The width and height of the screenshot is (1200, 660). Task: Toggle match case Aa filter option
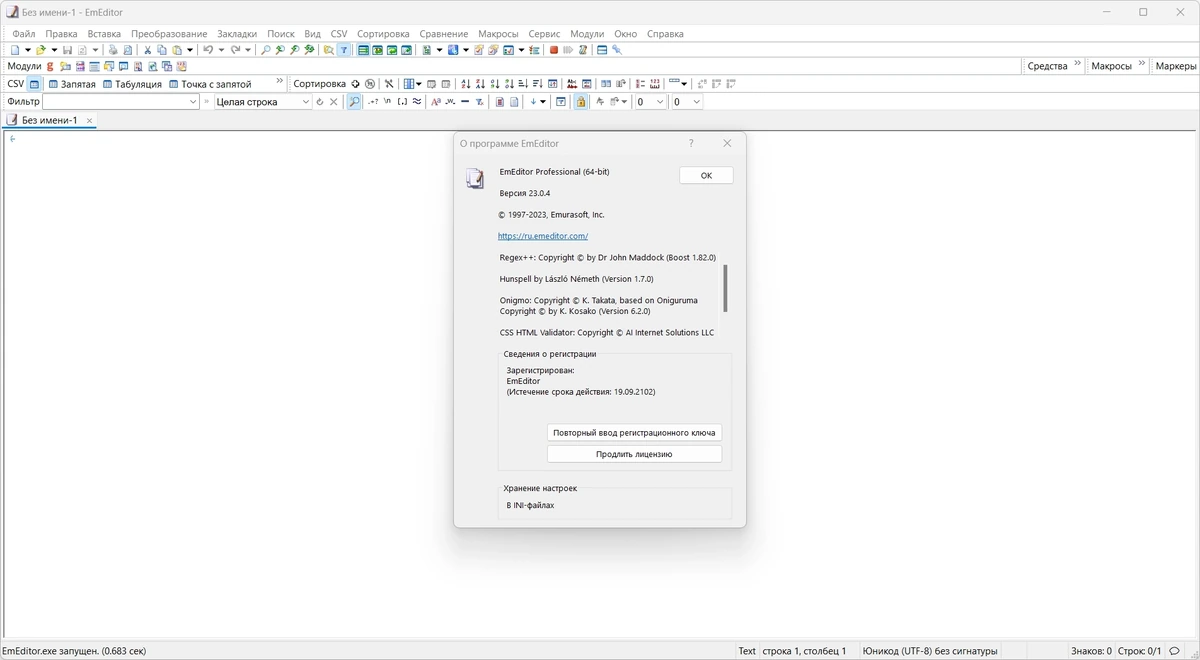coord(436,102)
